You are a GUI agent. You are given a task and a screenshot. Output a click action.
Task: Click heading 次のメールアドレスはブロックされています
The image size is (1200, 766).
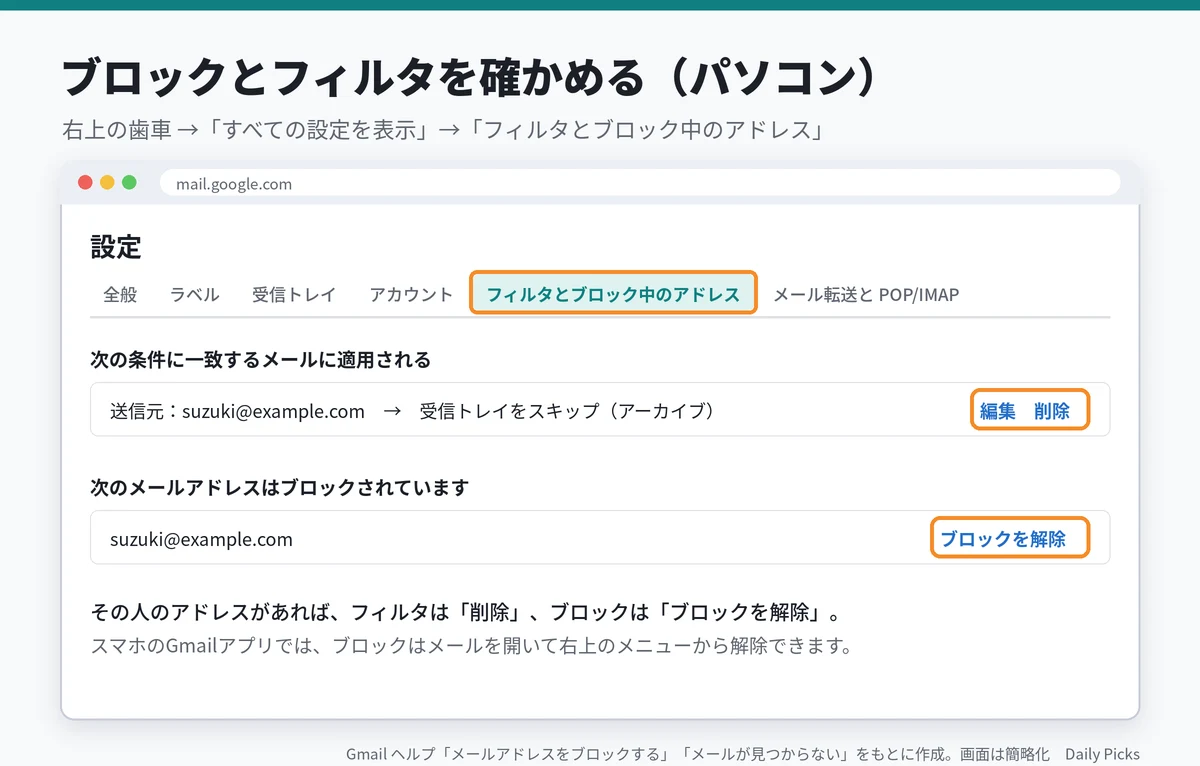[280, 488]
